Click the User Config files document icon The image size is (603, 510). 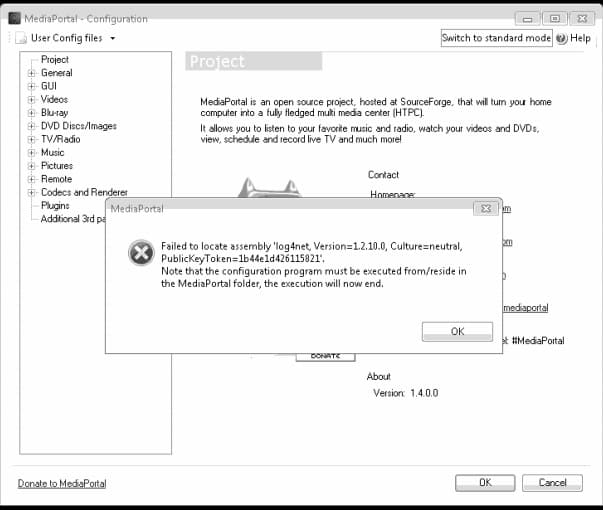point(21,38)
